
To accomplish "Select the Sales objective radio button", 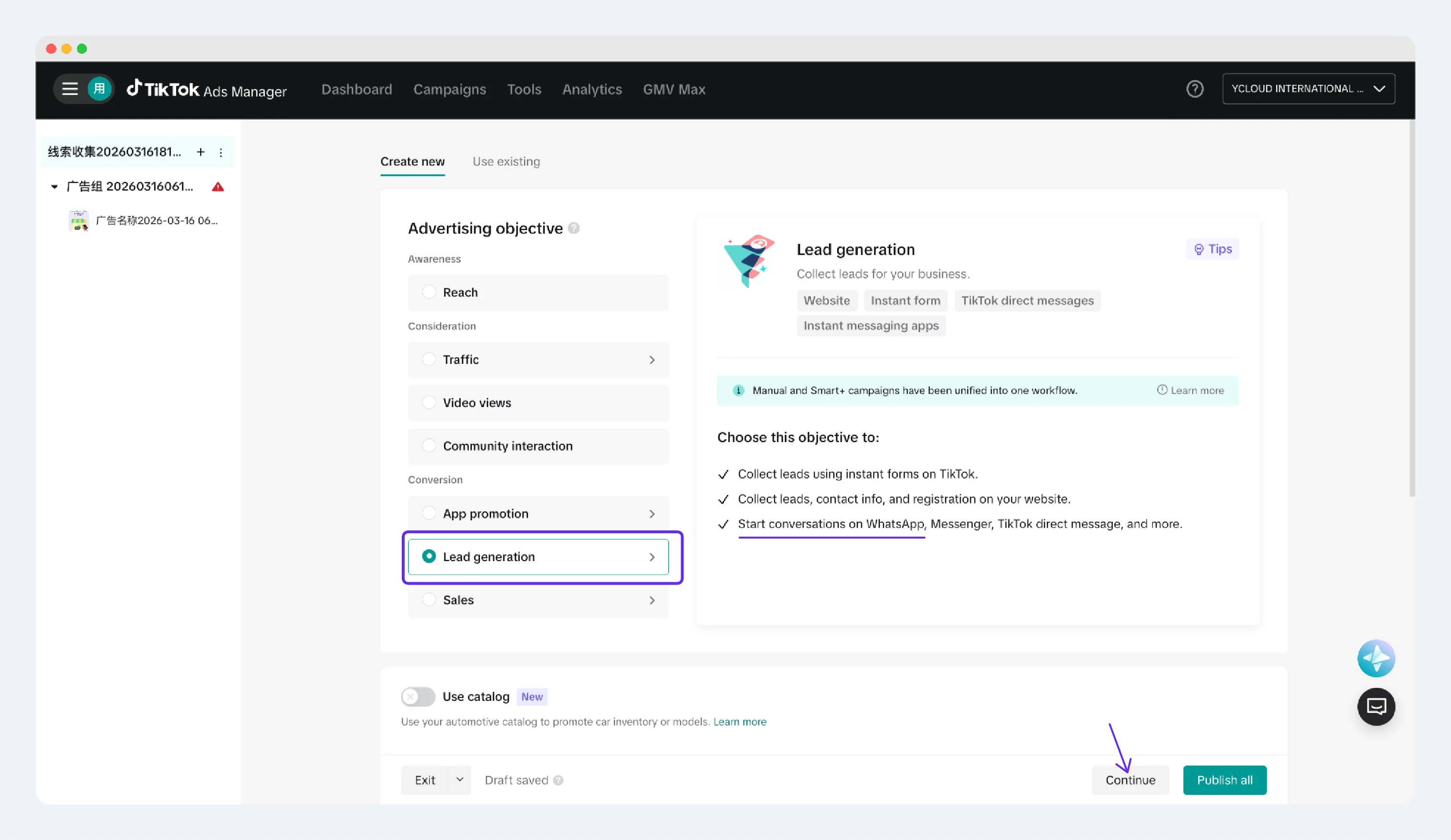I will [429, 600].
